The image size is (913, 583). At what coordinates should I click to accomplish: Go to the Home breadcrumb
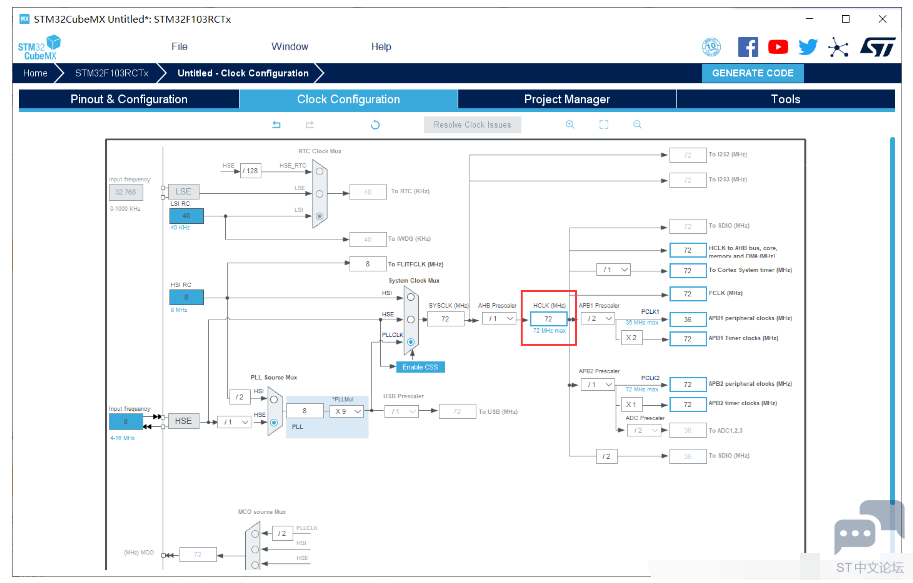36,73
